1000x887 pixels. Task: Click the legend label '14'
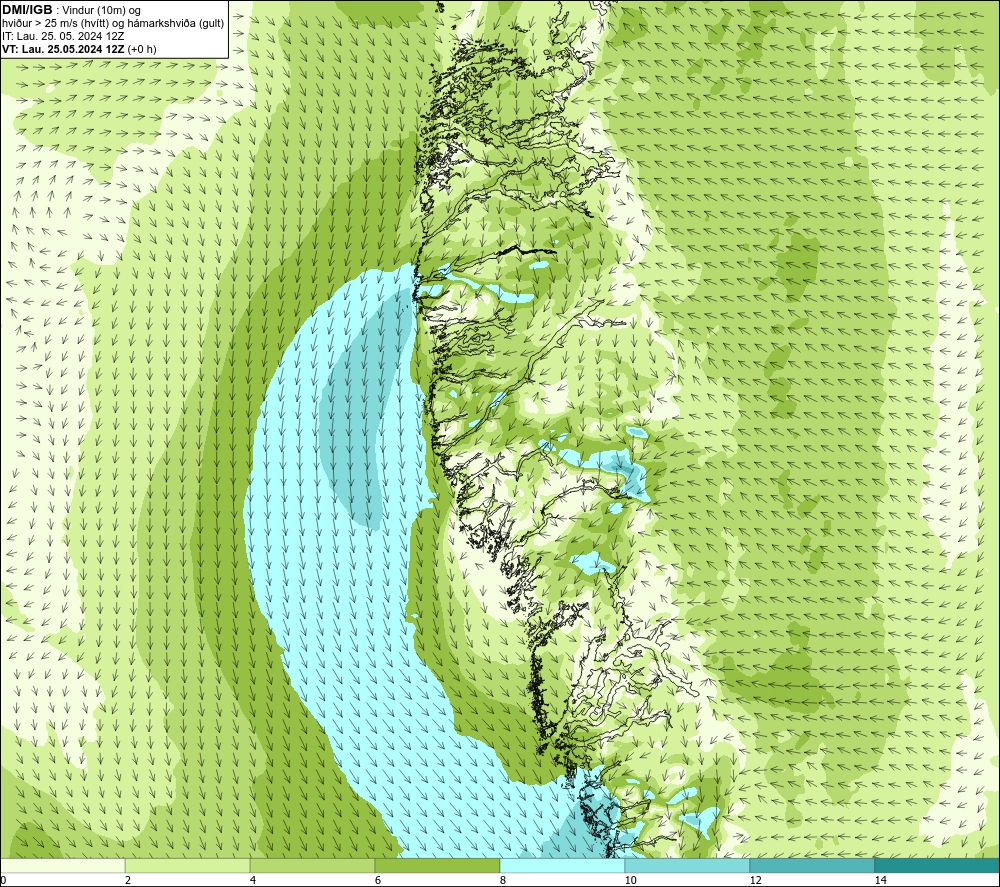point(880,880)
